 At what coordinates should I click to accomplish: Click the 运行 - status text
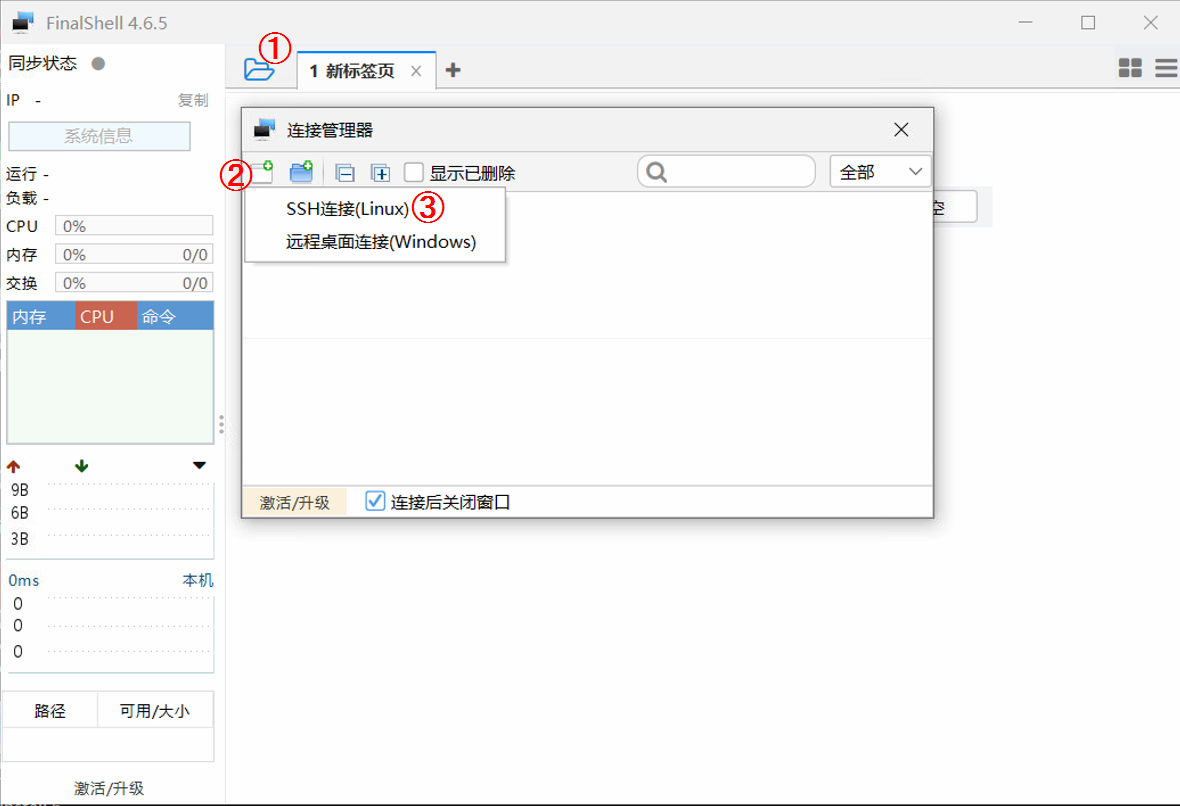coord(27,174)
